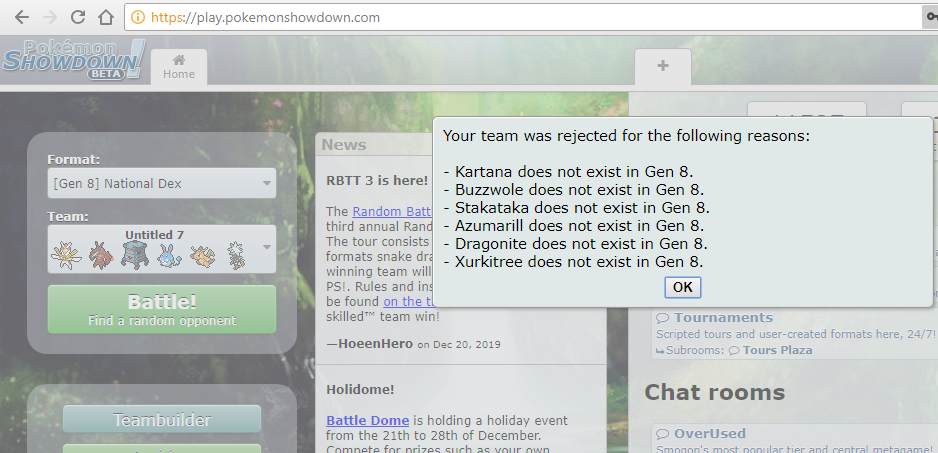This screenshot has width=938, height=453.
Task: Click the key icon in address bar
Action: coord(929,18)
